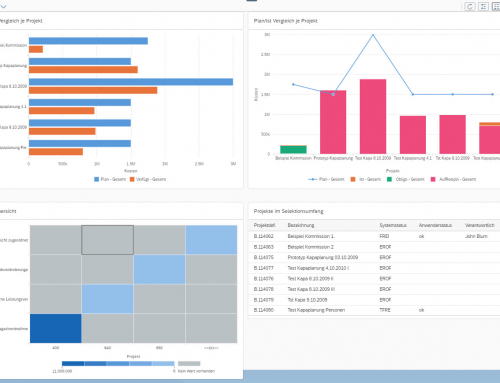This screenshot has width=500, height=383.
Task: Select row Test Kapaplanung Personen
Action: click(374, 310)
